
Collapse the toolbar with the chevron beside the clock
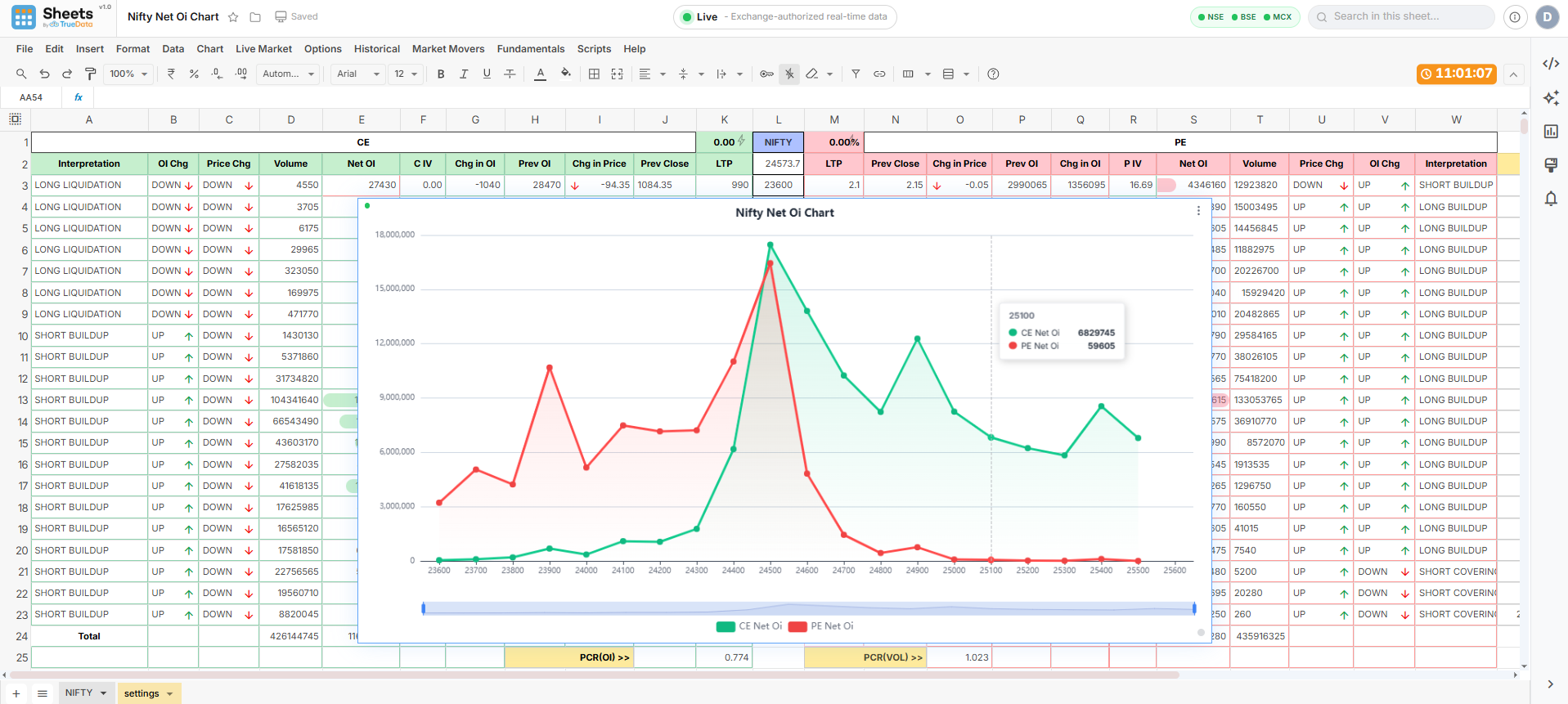[x=1513, y=74]
